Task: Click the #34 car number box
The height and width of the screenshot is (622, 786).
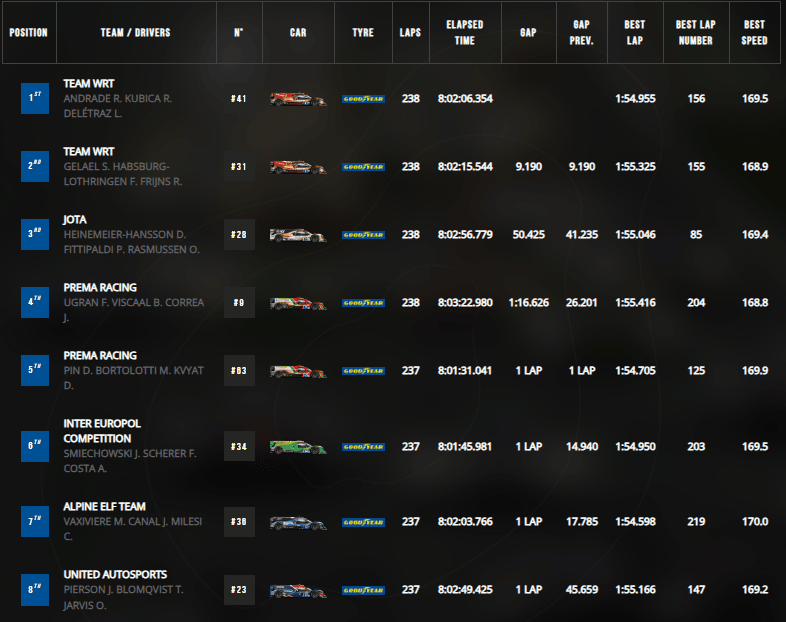Action: [239, 446]
